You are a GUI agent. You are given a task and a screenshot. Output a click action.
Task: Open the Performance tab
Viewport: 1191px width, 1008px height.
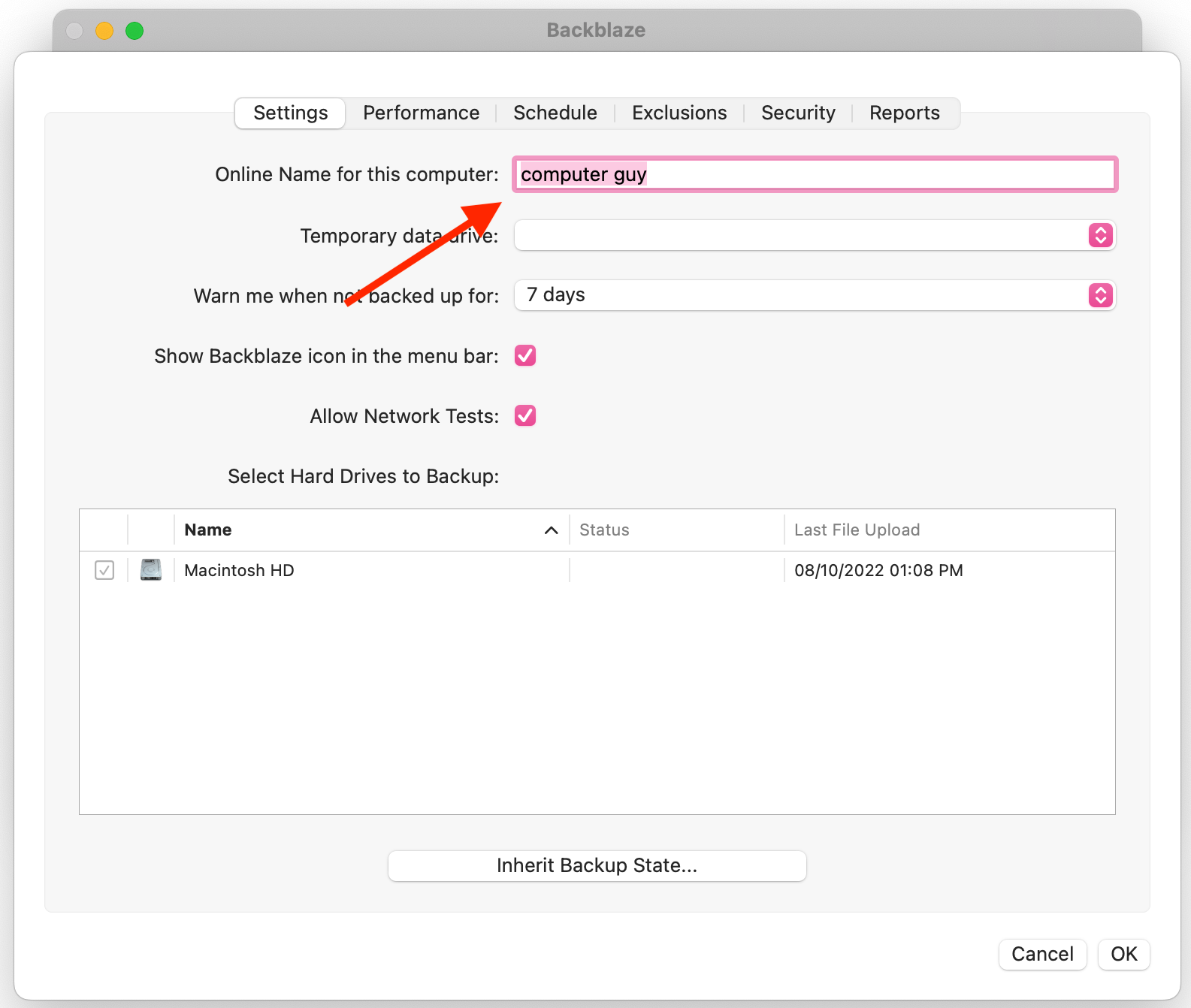click(421, 113)
